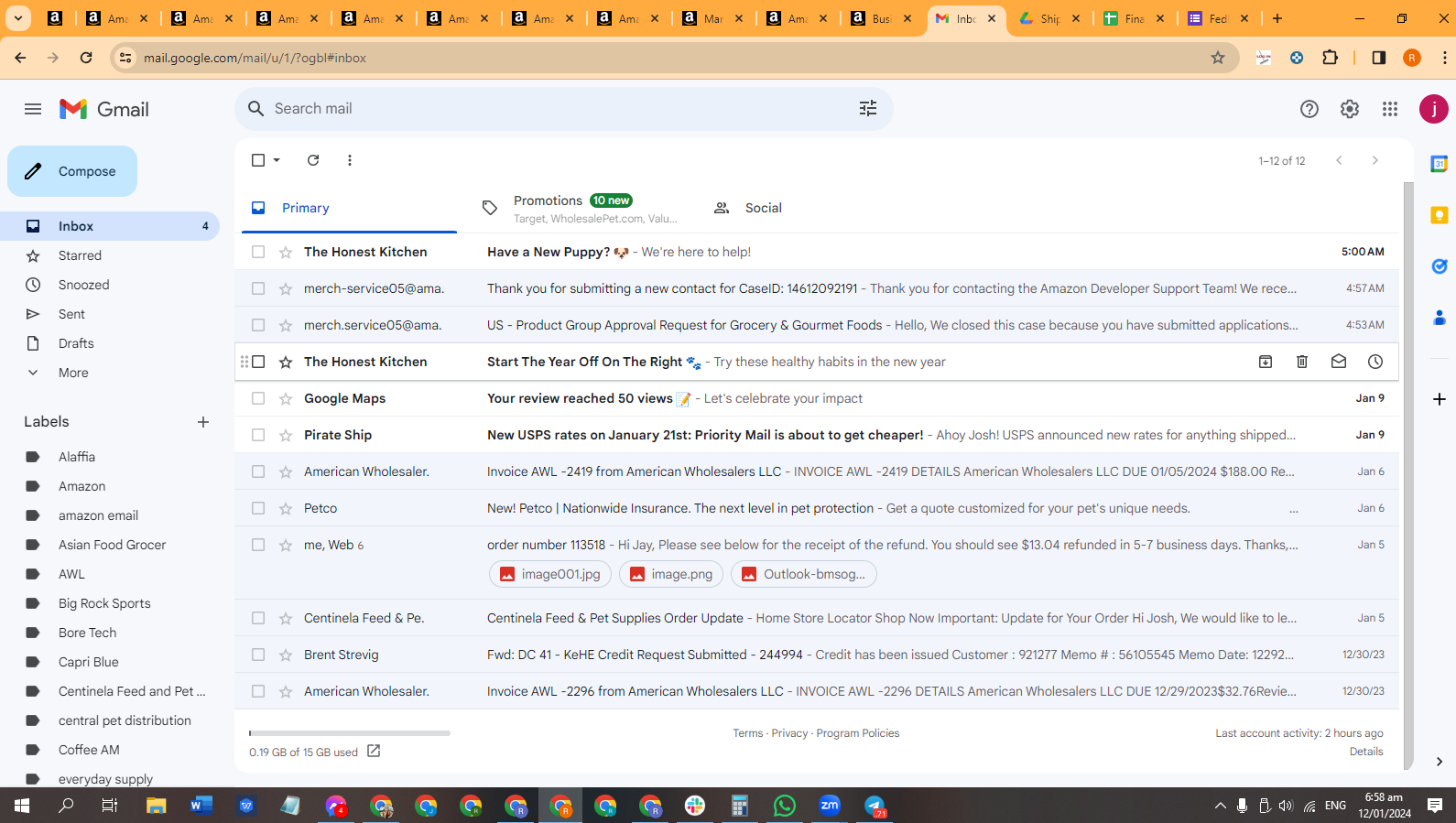Switch to the Primary tab
The height and width of the screenshot is (823, 1456).
click(x=349, y=208)
